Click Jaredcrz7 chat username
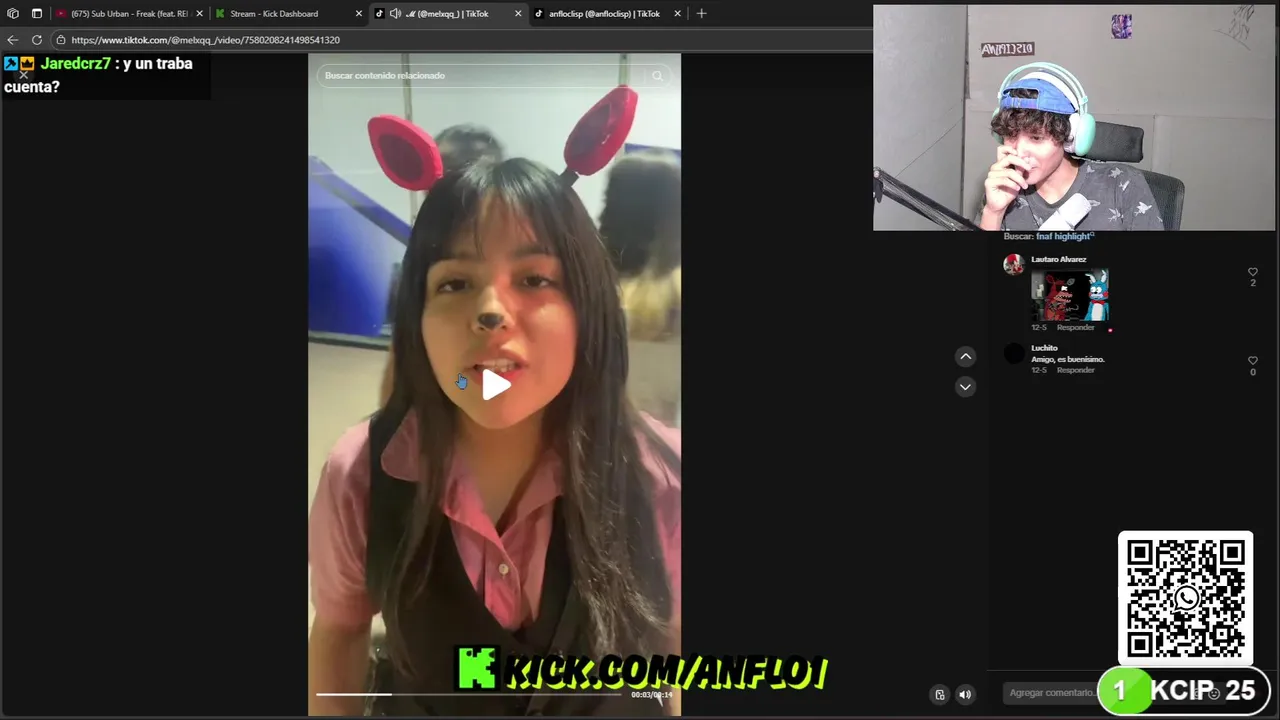This screenshot has height=720, width=1280. pos(75,63)
